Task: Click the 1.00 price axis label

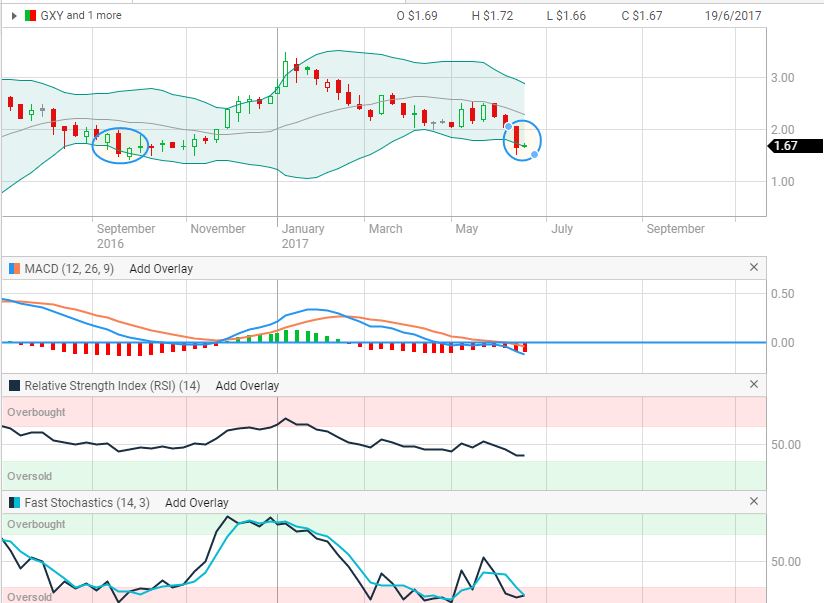Action: pos(782,181)
